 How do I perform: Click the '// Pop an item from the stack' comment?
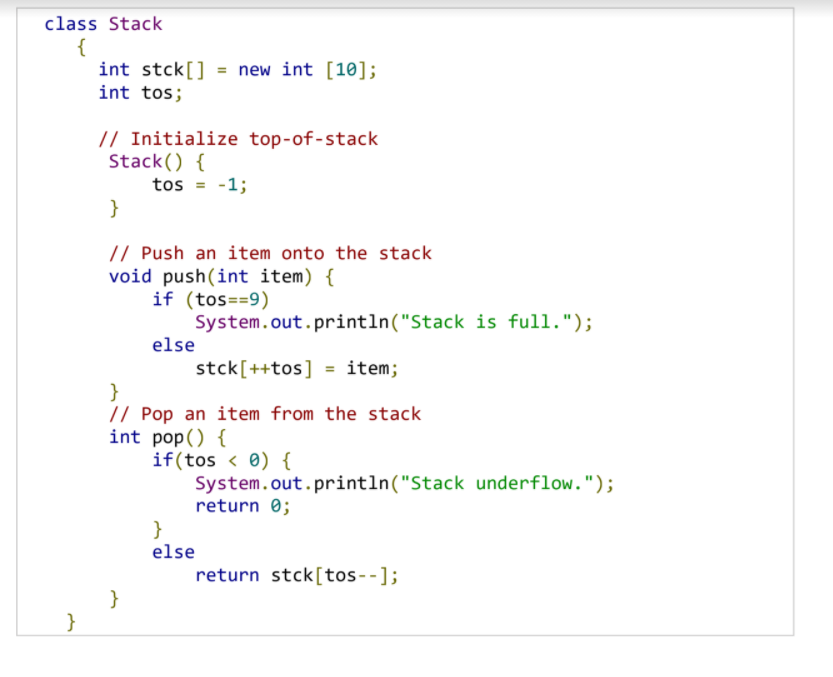point(265,414)
